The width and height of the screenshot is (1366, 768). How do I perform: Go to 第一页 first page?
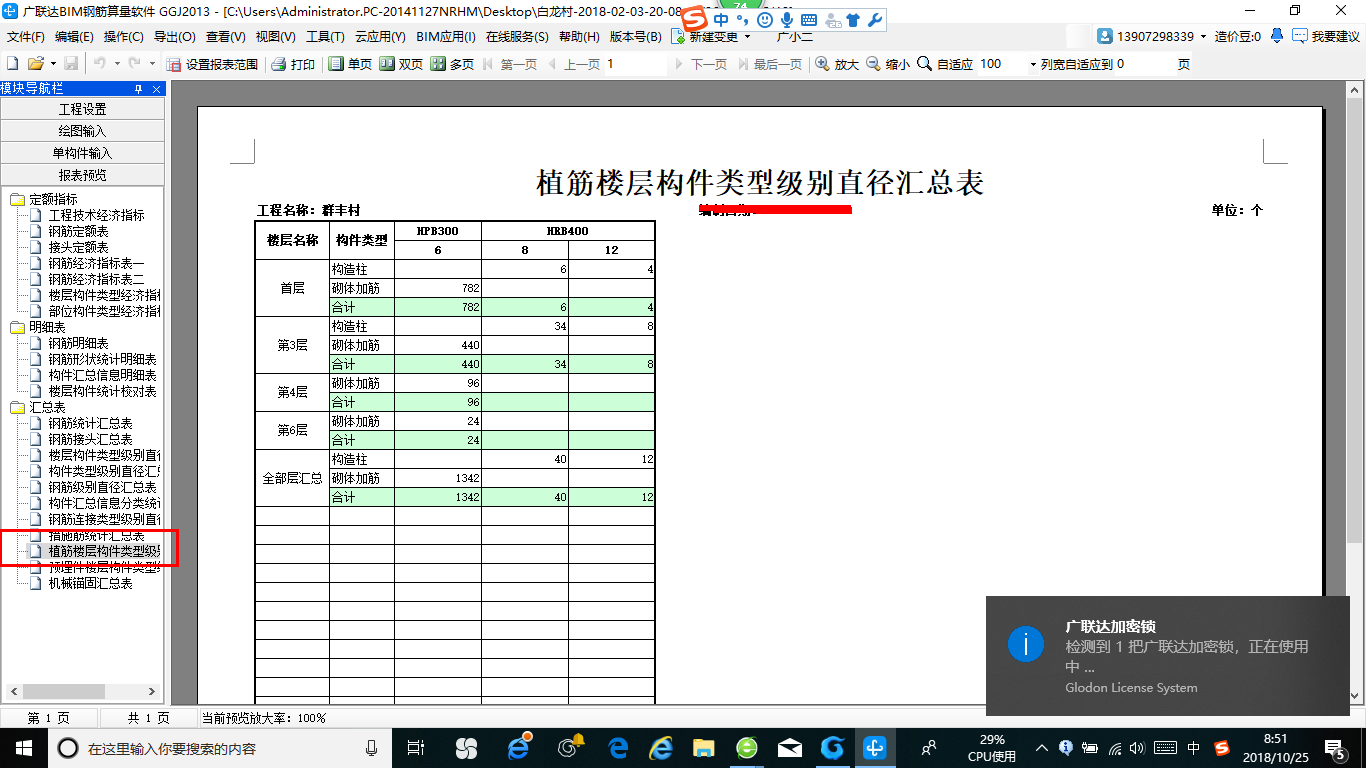click(x=510, y=64)
